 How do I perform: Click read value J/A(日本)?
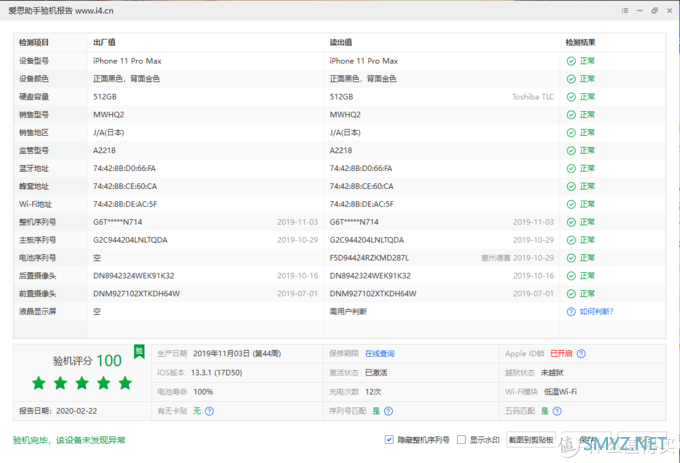345,133
